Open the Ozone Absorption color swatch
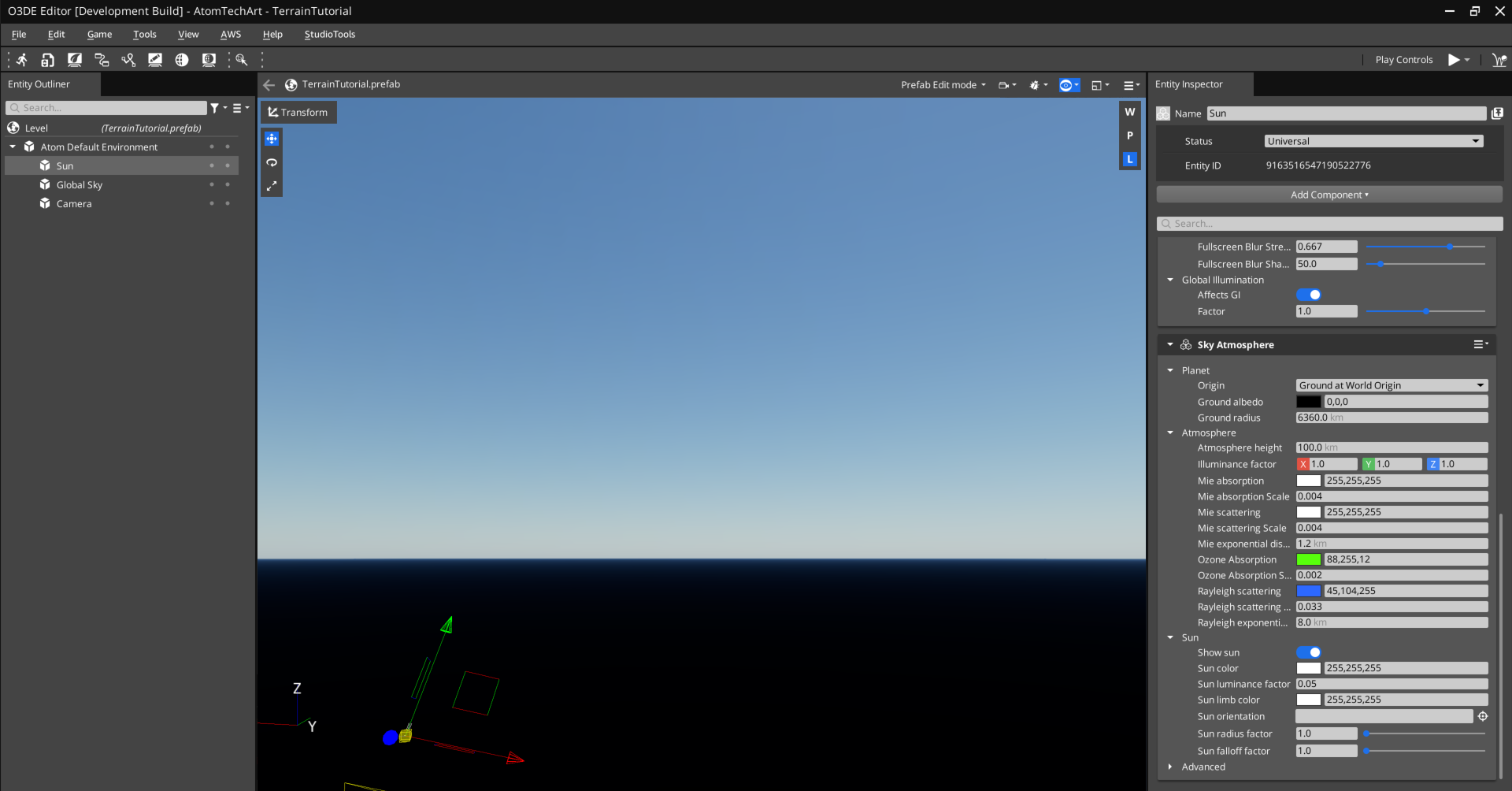 click(1309, 559)
